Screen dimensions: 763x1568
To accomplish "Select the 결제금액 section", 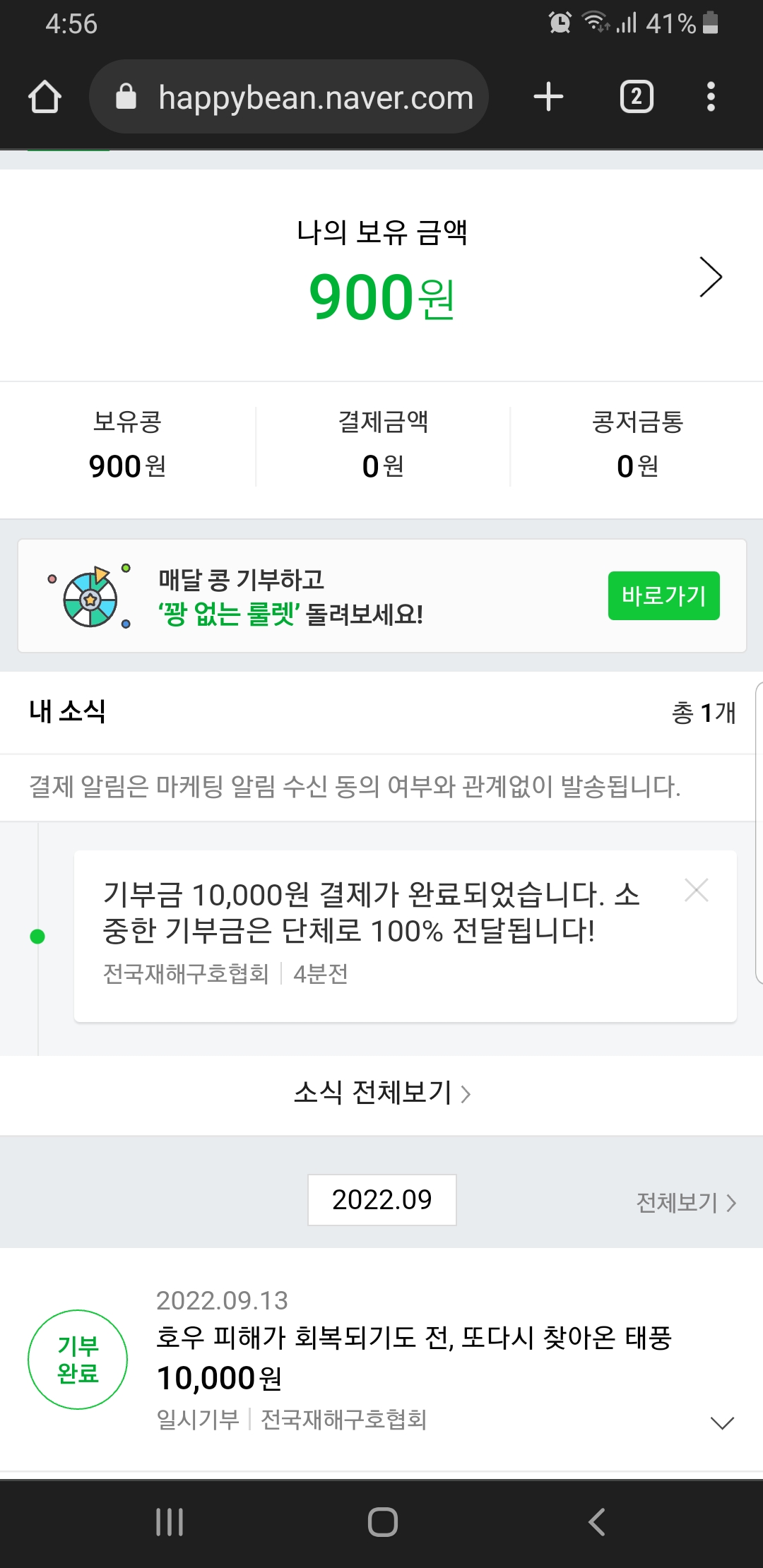I will pos(383,446).
